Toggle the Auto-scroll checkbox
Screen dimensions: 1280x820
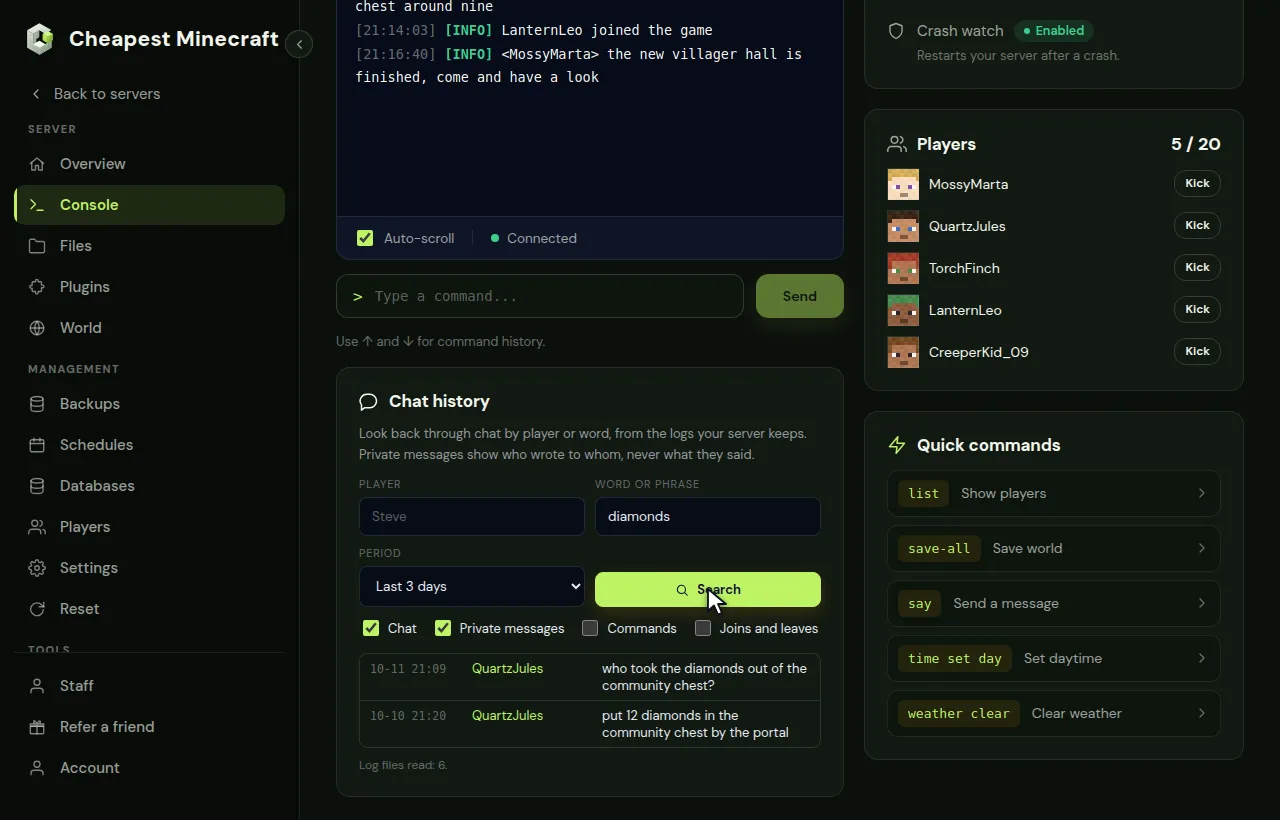pos(365,238)
